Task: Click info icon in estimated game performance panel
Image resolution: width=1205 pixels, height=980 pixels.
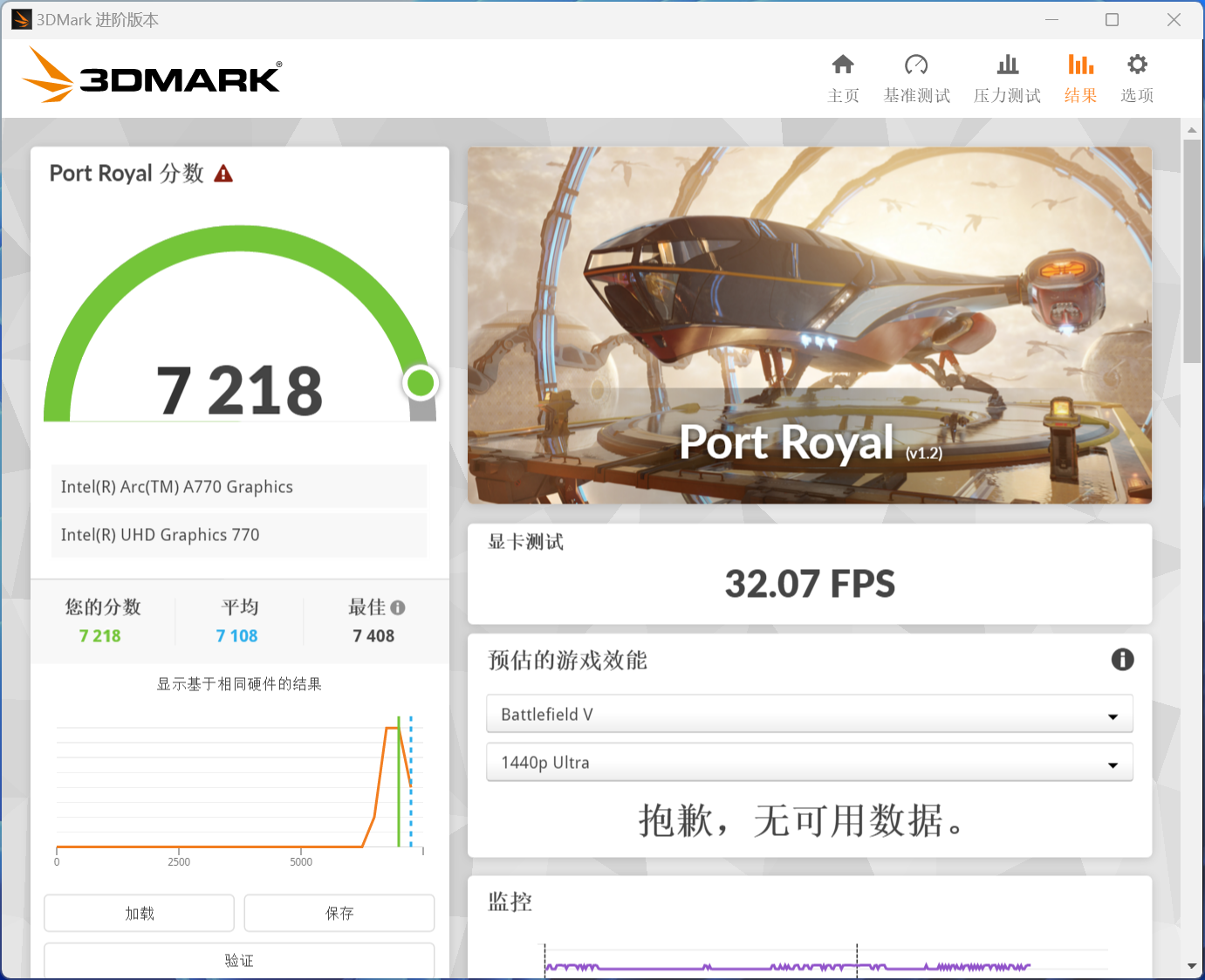Action: click(x=1122, y=660)
